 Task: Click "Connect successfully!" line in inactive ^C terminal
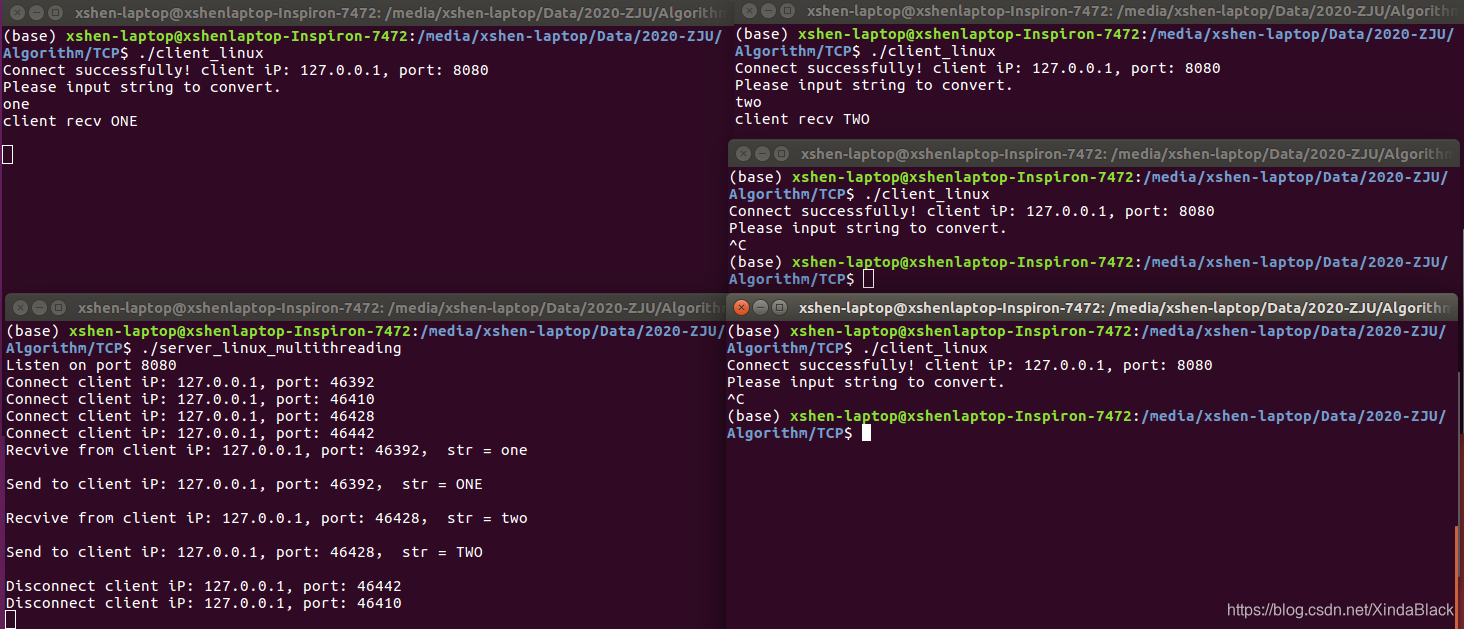pos(972,211)
